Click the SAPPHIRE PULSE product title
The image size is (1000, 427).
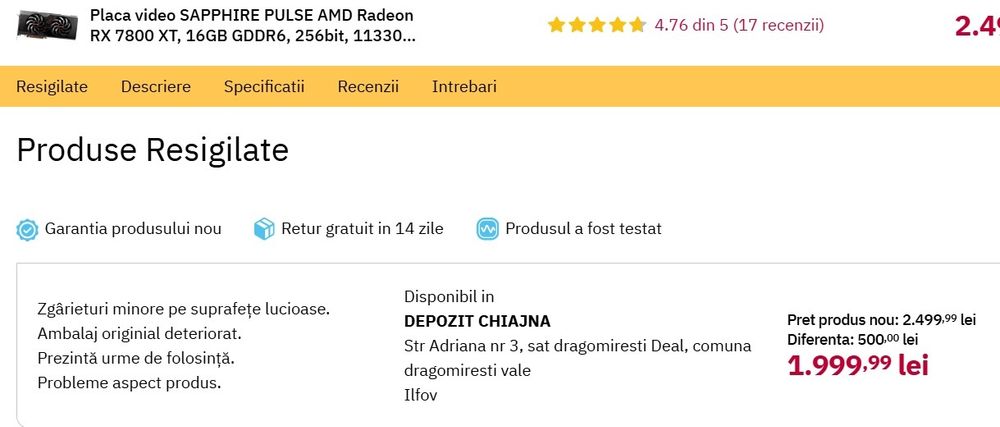pos(252,26)
